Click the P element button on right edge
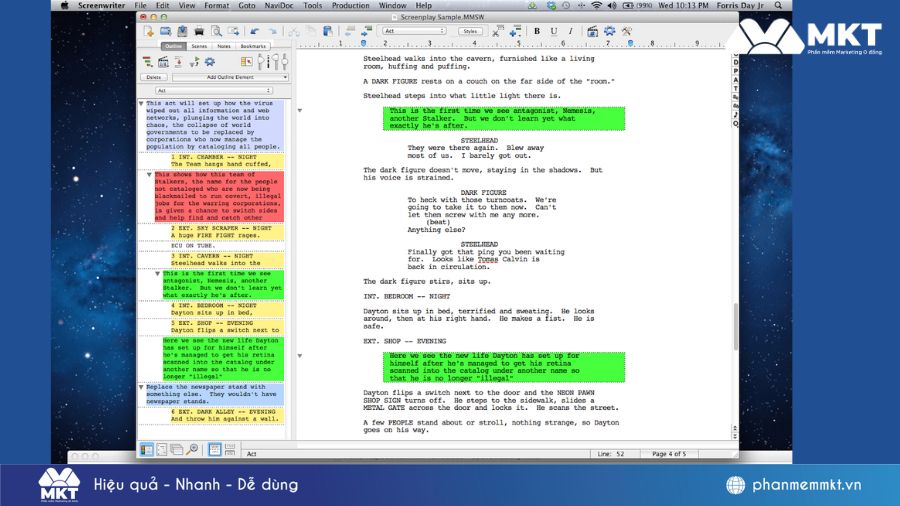Viewport: 900px width, 506px height. [736, 71]
